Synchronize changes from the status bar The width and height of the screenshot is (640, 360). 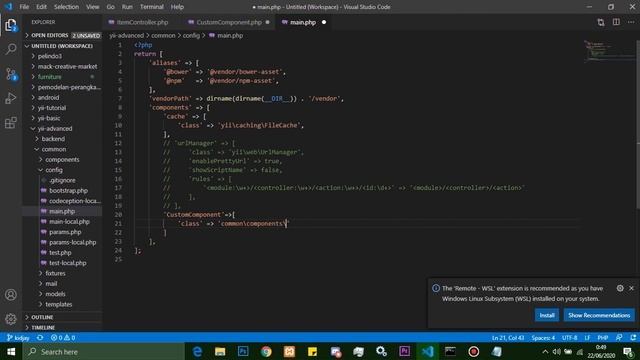[40, 338]
